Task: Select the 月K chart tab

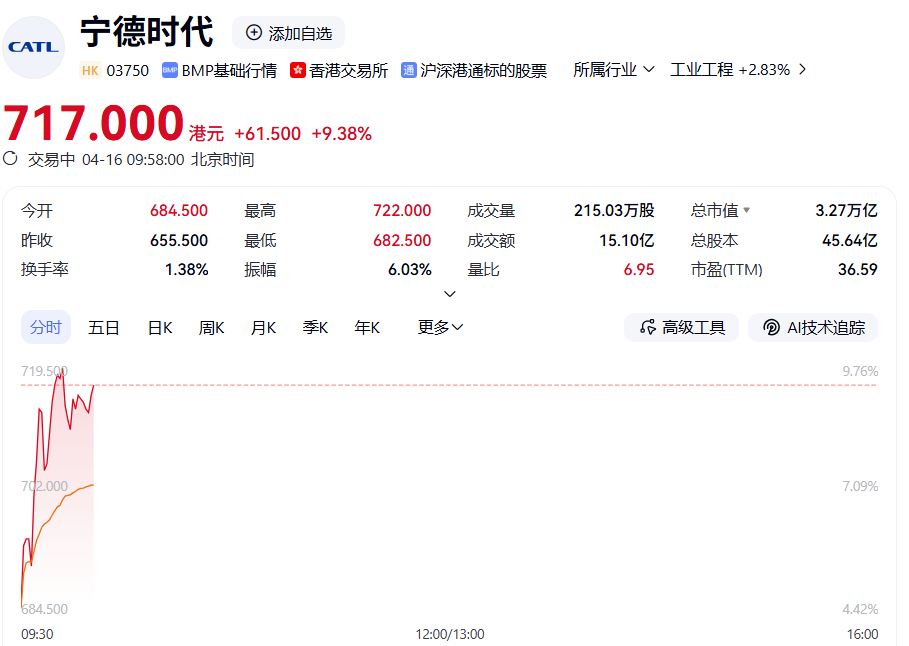Action: [x=264, y=327]
